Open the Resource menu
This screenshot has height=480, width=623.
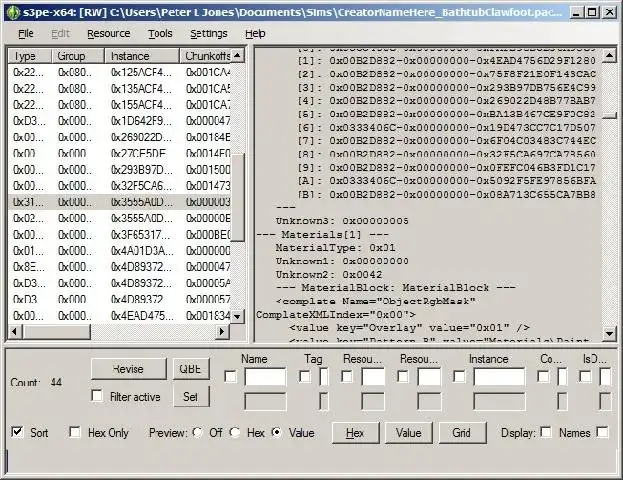pos(108,34)
